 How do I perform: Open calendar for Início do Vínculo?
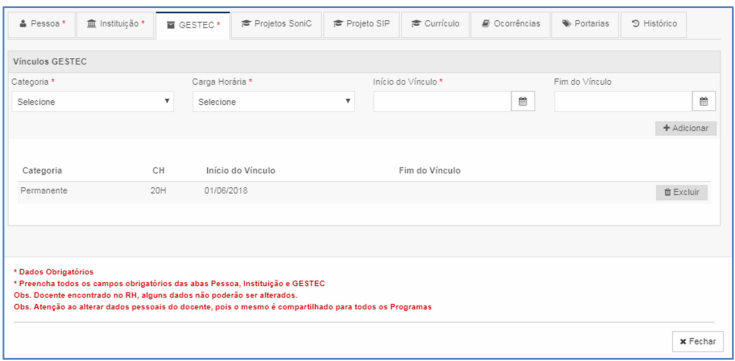[523, 101]
